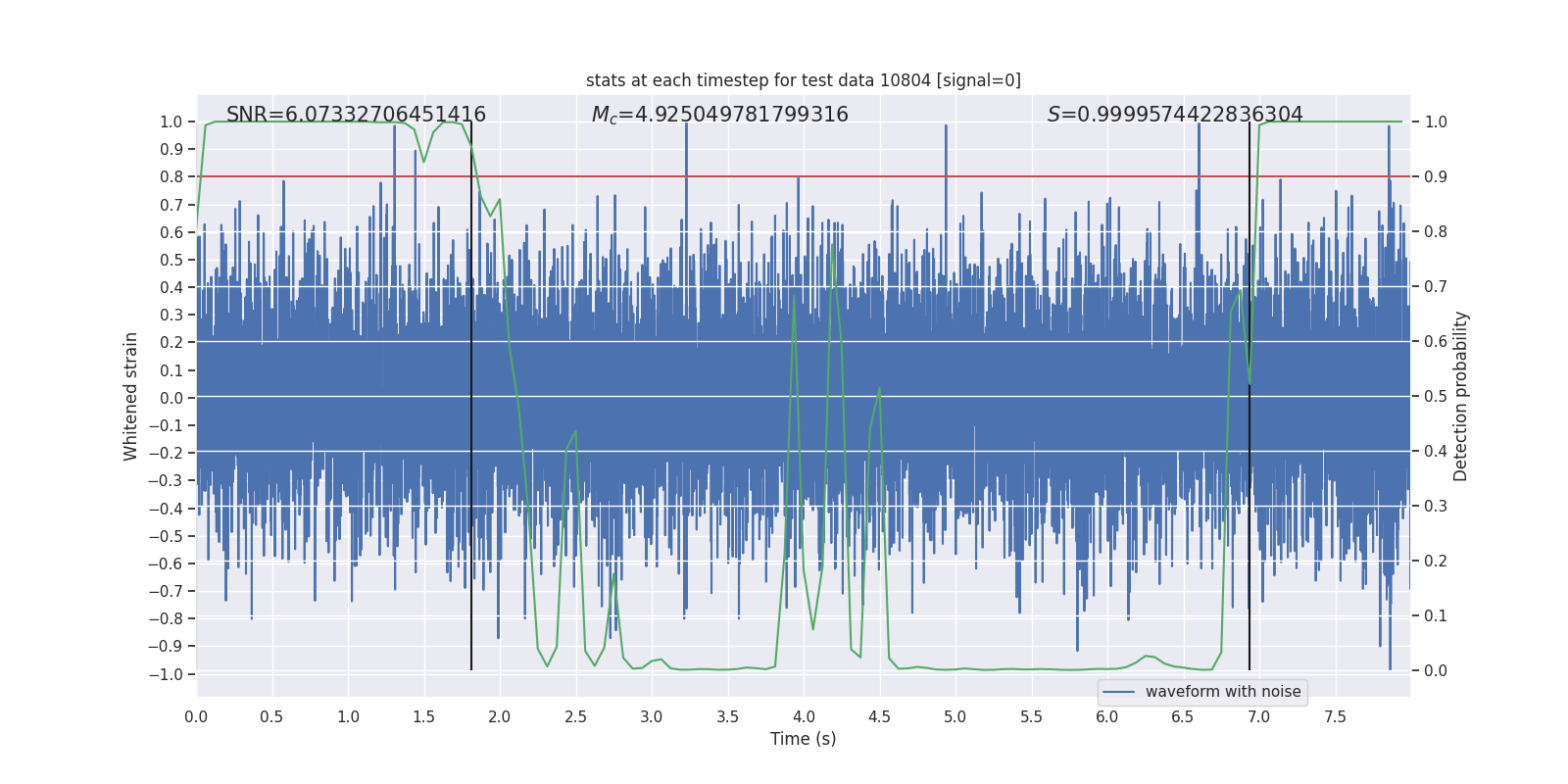This screenshot has height=784, width=1568.
Task: Click Time axis tick label 5.5
Action: (x=1031, y=717)
